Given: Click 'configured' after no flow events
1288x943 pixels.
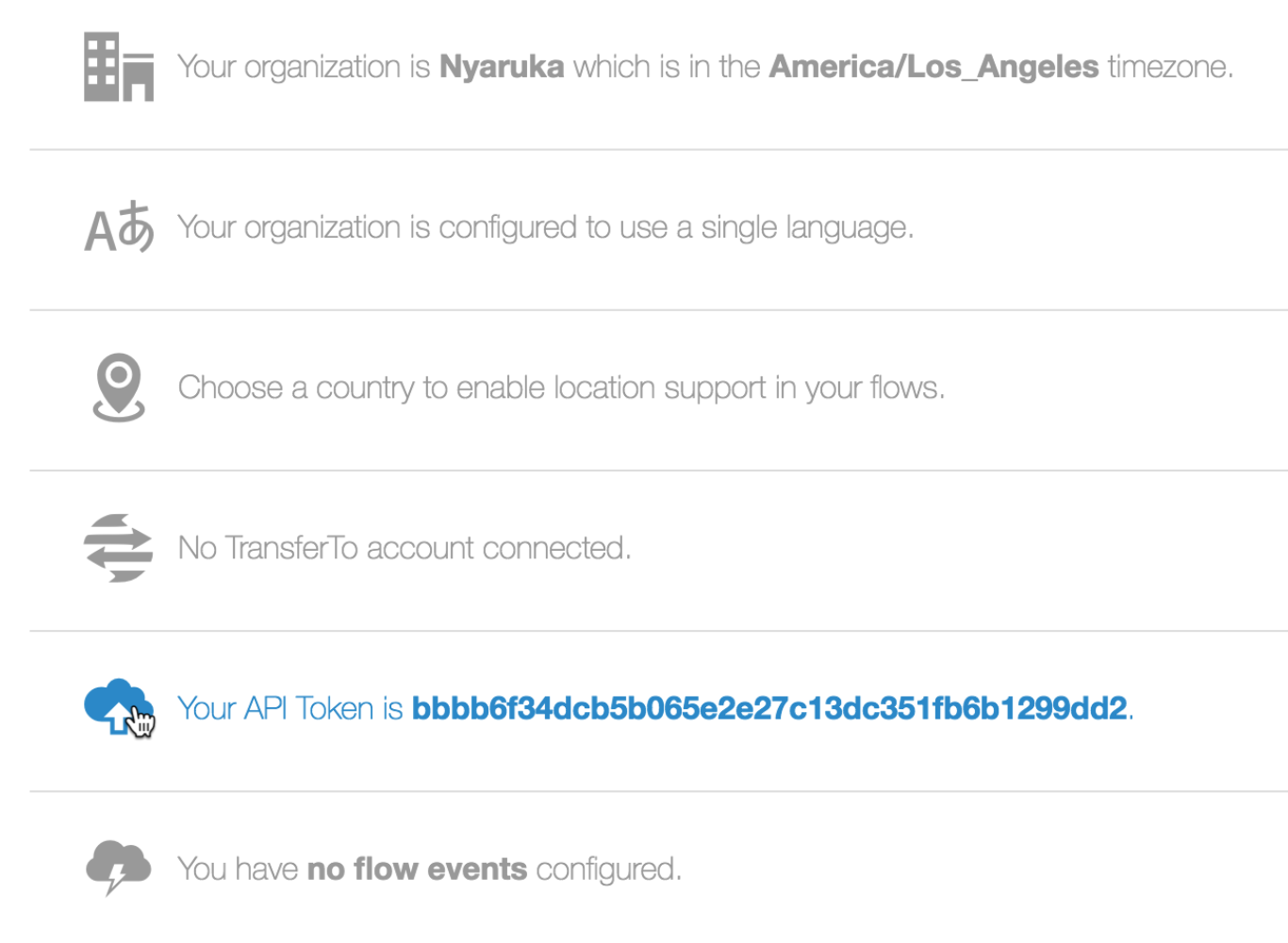Looking at the screenshot, I should [x=605, y=869].
